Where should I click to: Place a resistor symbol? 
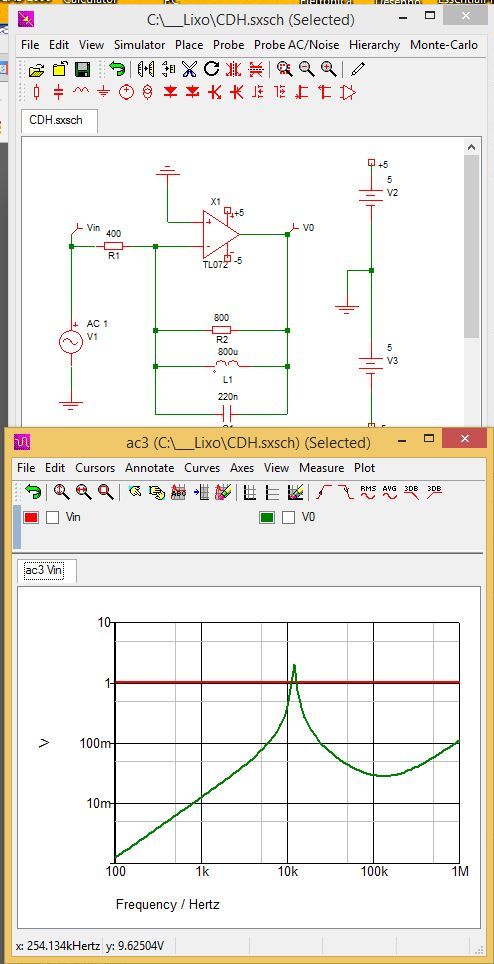click(37, 93)
